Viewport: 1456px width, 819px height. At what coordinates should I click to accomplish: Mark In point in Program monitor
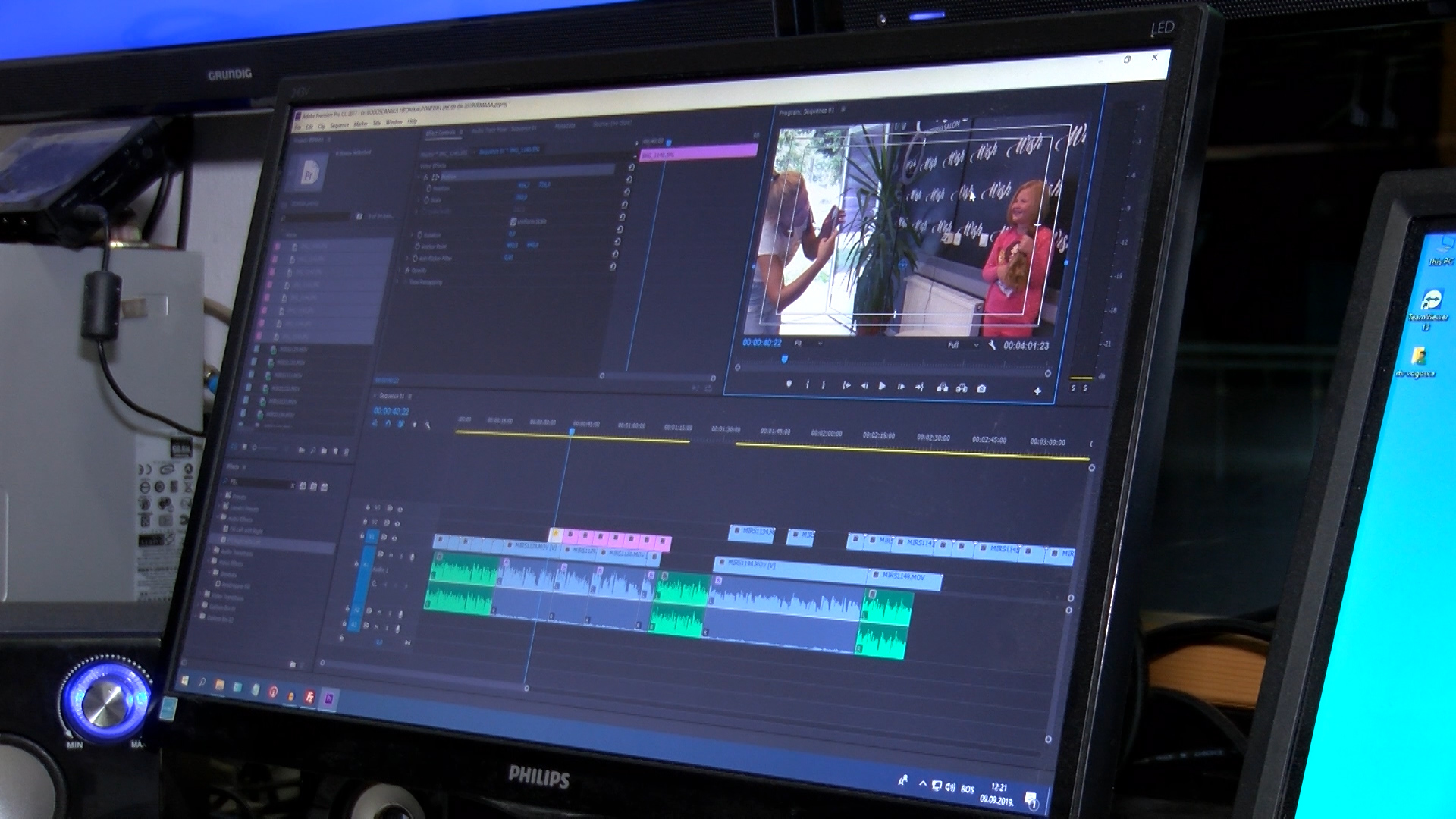click(807, 384)
